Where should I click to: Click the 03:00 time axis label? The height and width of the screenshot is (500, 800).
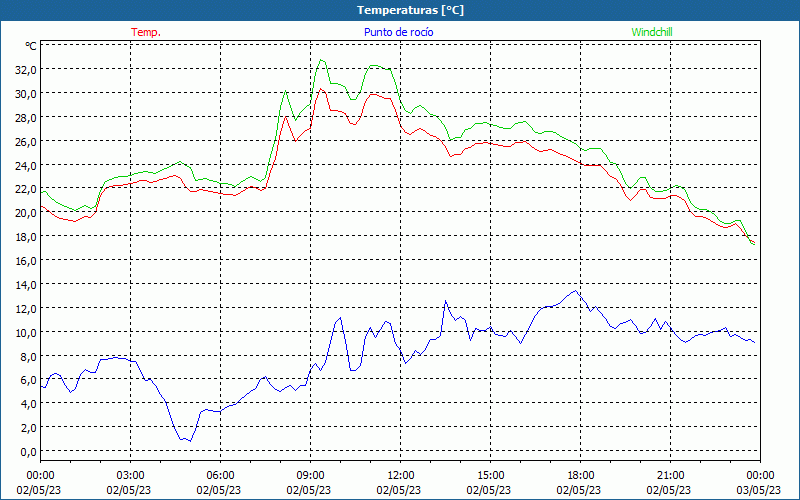tap(130, 476)
